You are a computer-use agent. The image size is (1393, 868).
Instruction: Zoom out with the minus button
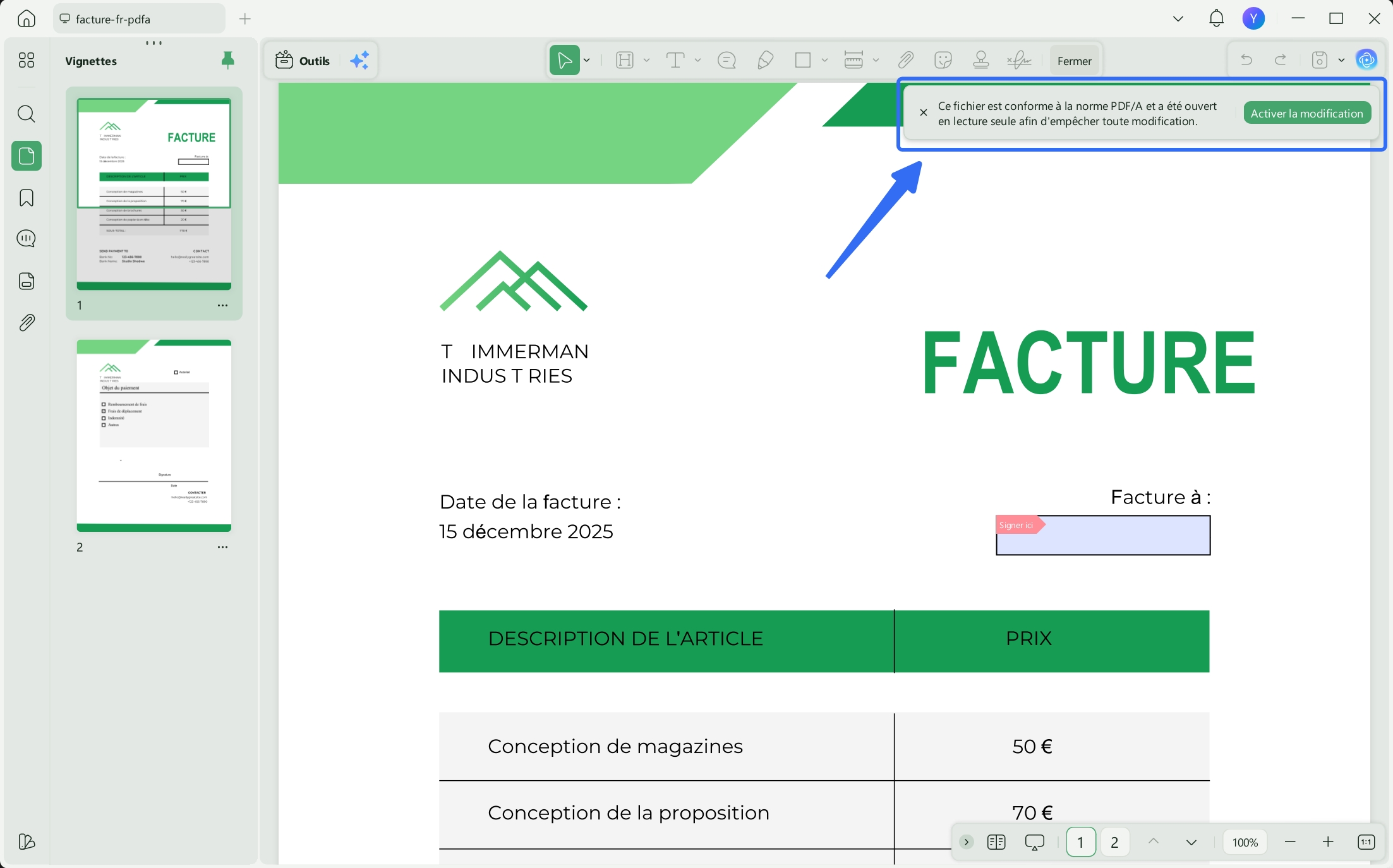click(x=1290, y=841)
